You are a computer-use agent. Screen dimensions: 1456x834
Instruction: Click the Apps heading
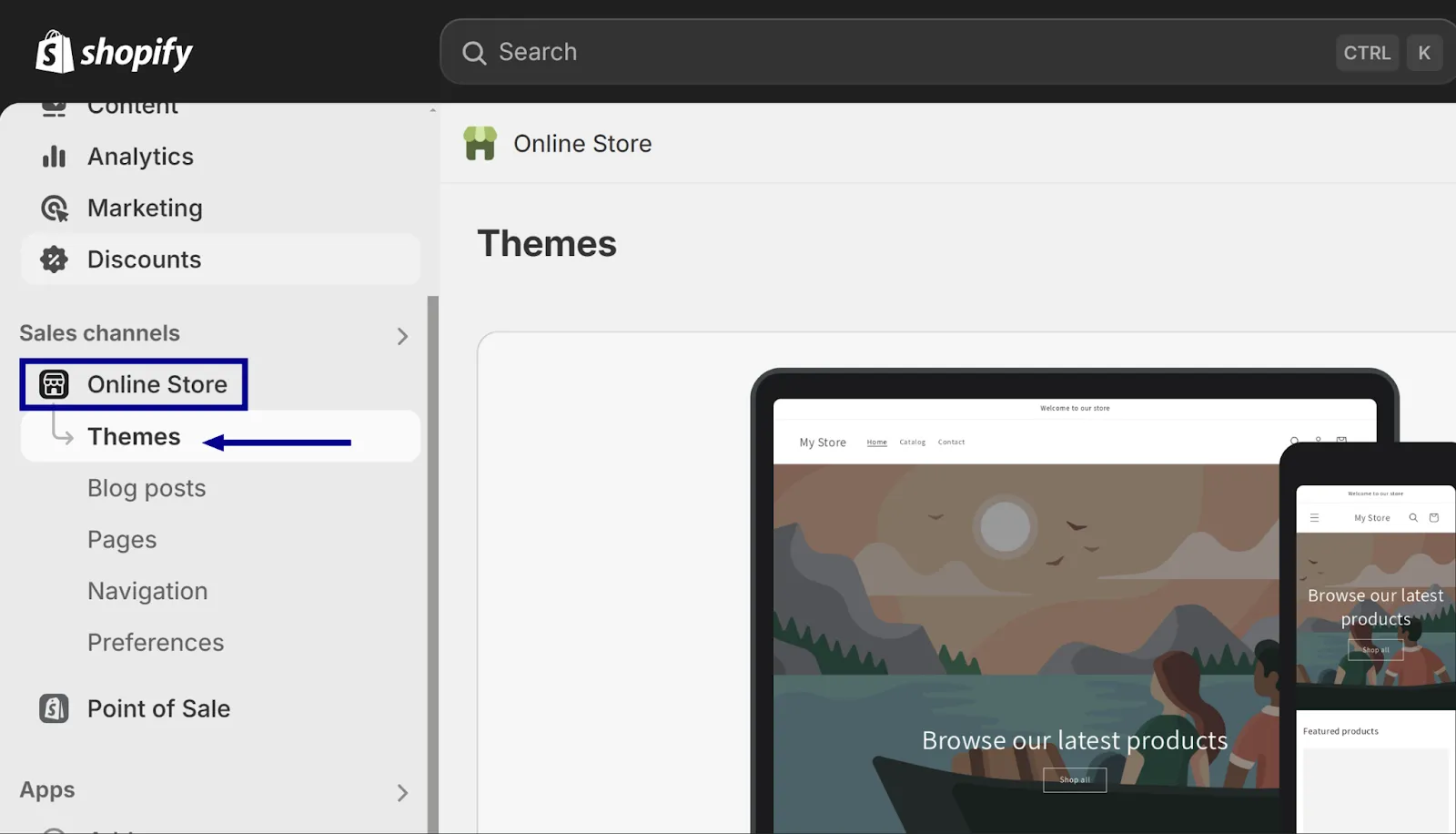pos(47,790)
